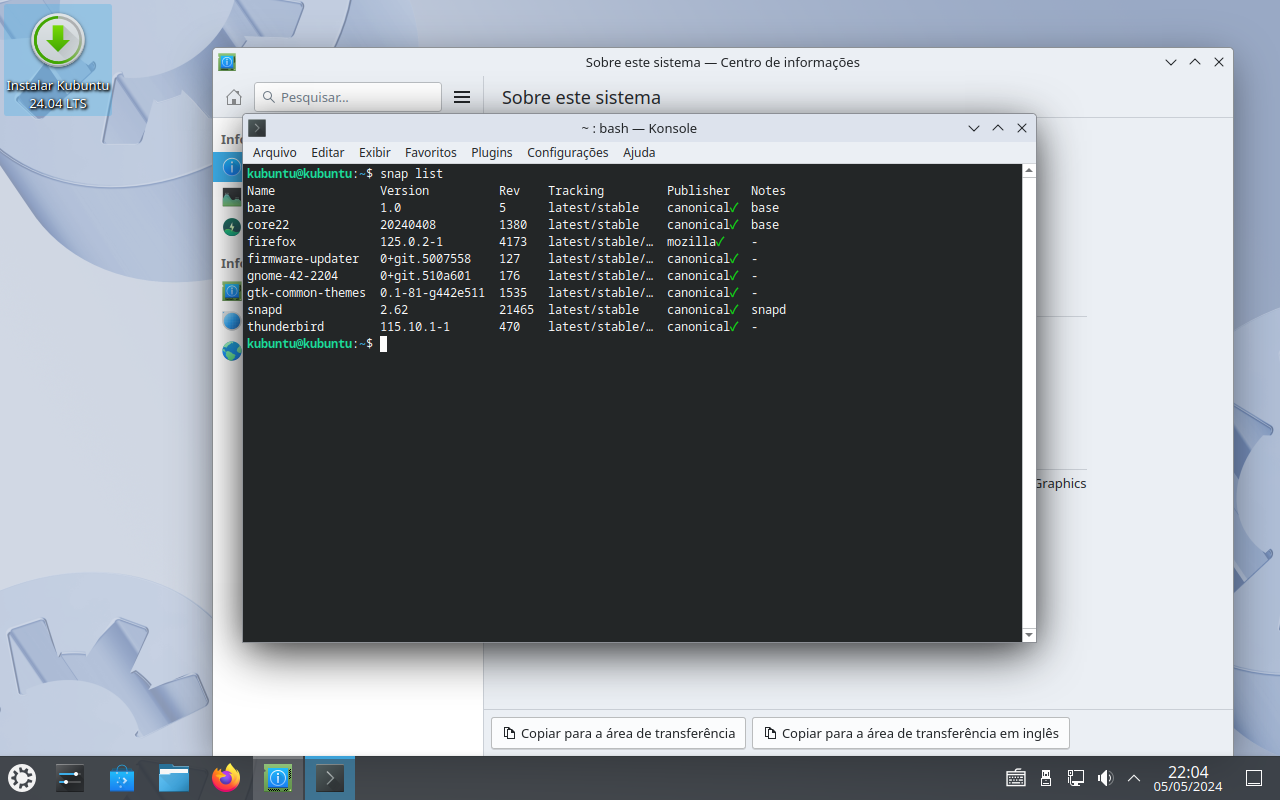Click the removable device notifier tray icon
This screenshot has height=800, width=1280.
pos(1045,777)
